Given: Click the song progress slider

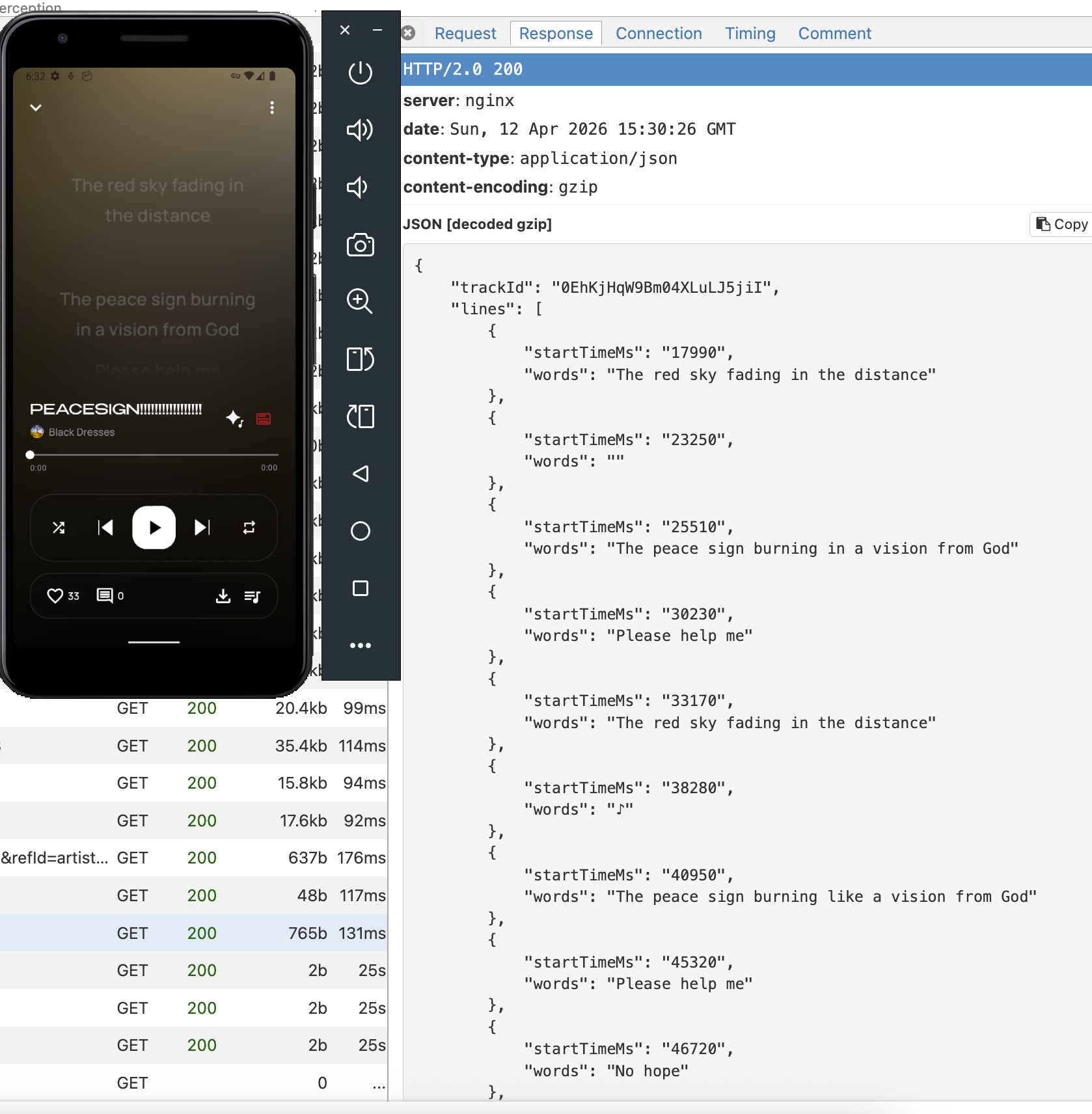Looking at the screenshot, I should [154, 455].
